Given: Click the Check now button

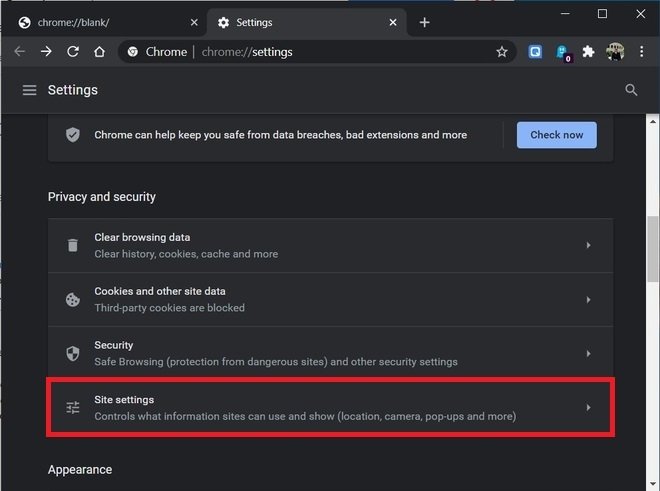Looking at the screenshot, I should point(556,135).
